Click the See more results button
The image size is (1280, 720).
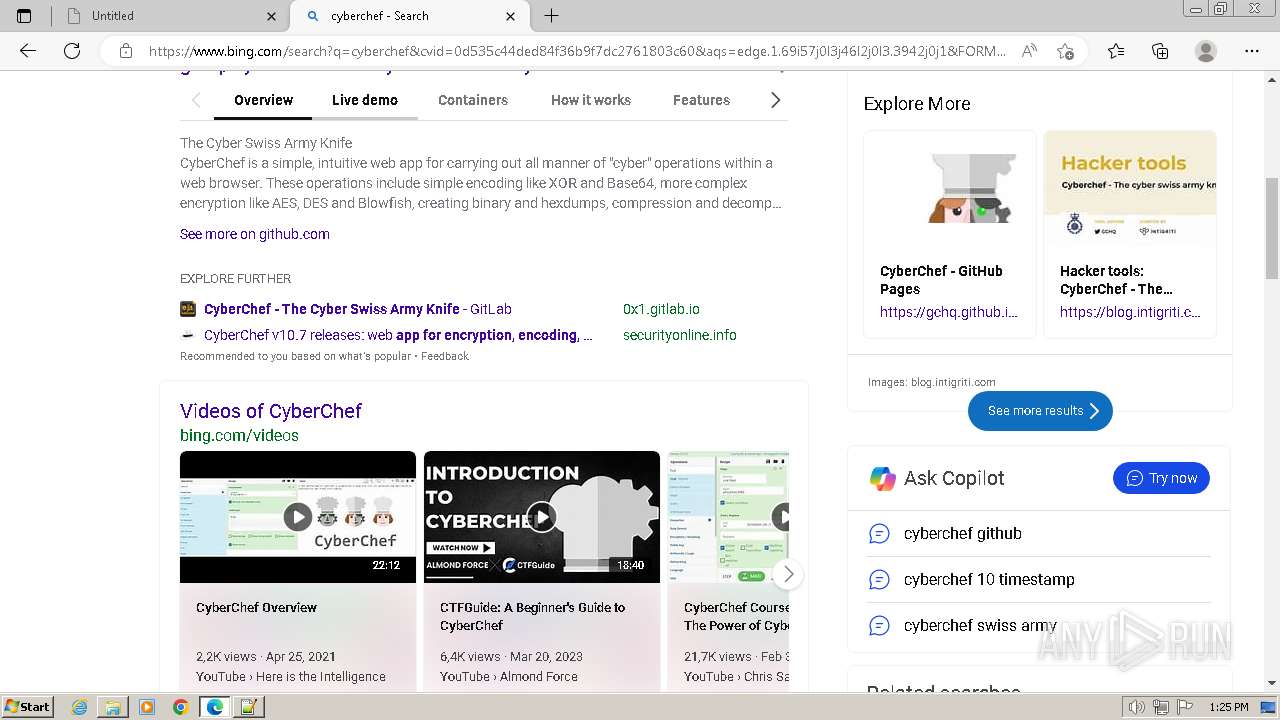[x=1040, y=411]
